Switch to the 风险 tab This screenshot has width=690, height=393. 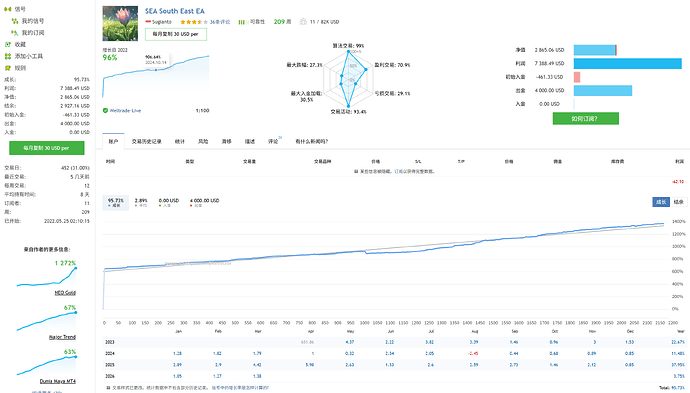pos(203,141)
